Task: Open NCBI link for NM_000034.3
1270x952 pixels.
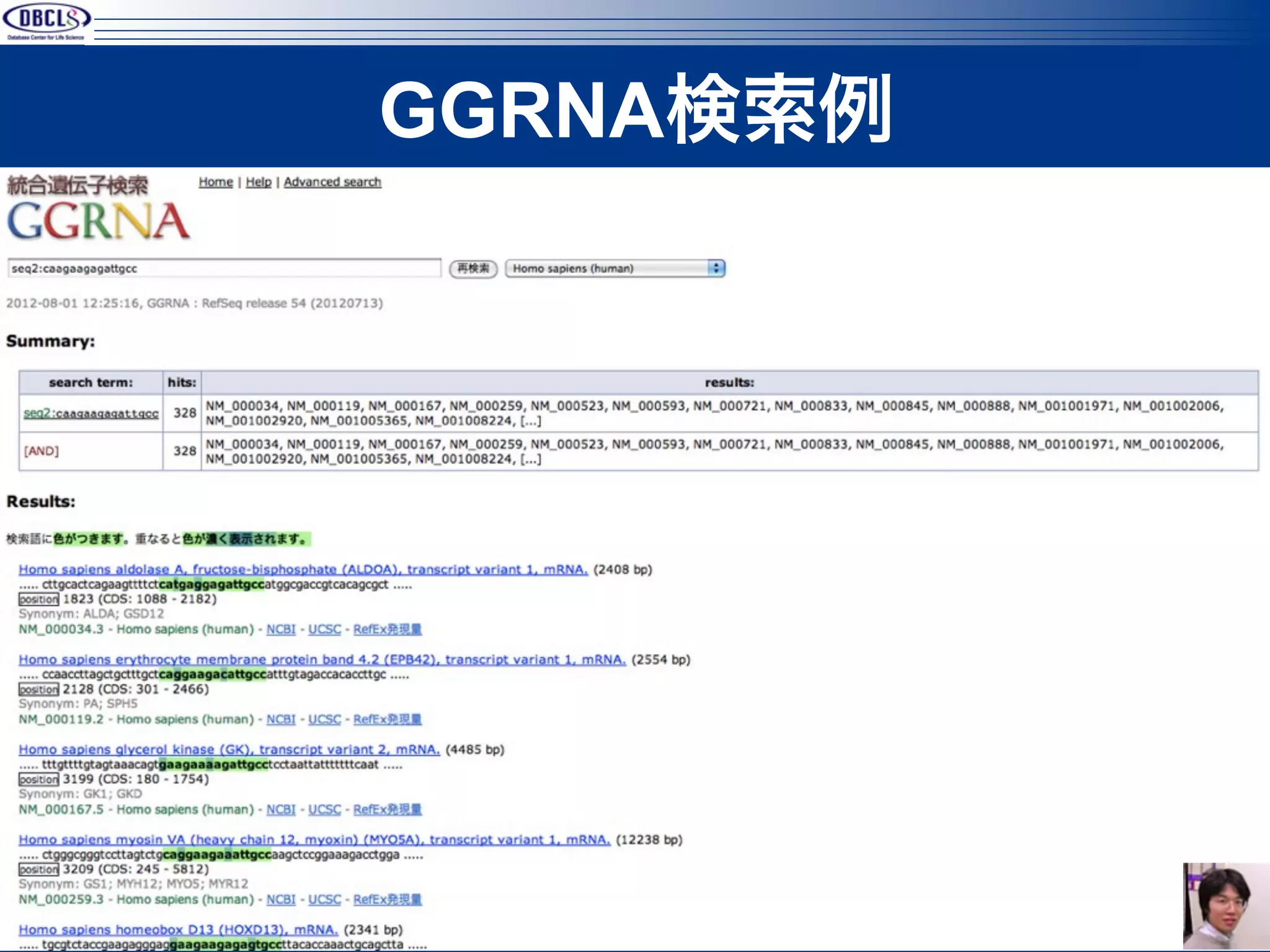Action: (281, 629)
